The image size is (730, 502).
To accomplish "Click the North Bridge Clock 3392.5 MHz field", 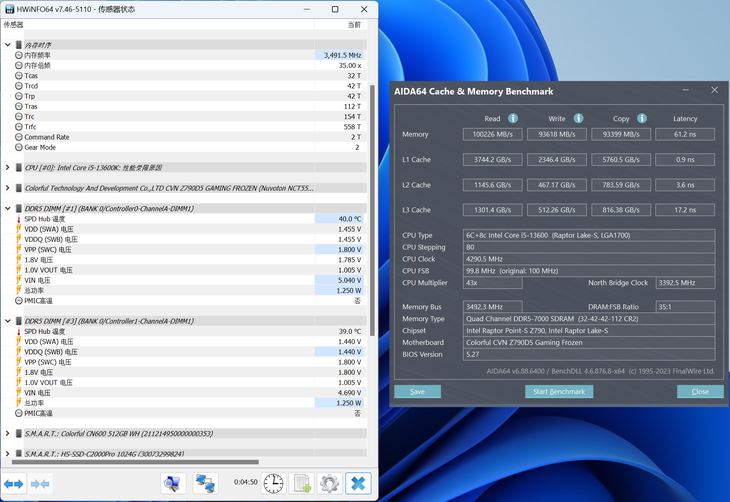I will (685, 283).
